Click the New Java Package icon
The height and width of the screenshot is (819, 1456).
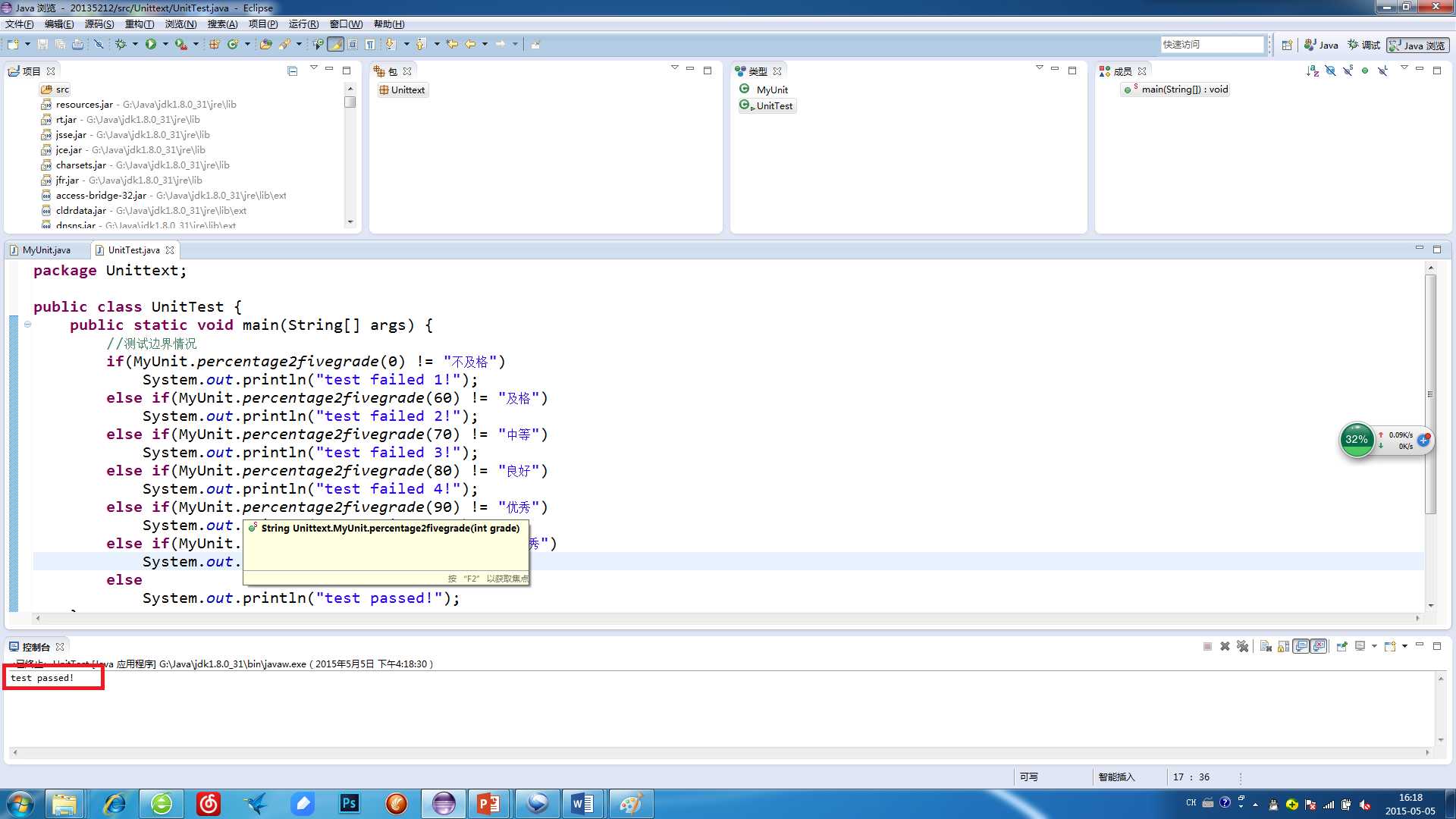[215, 44]
